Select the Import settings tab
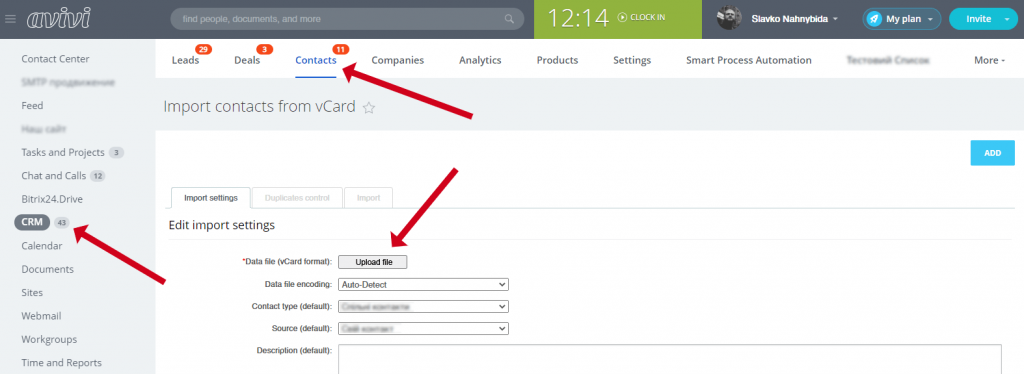The width and height of the screenshot is (1024, 374). click(211, 198)
